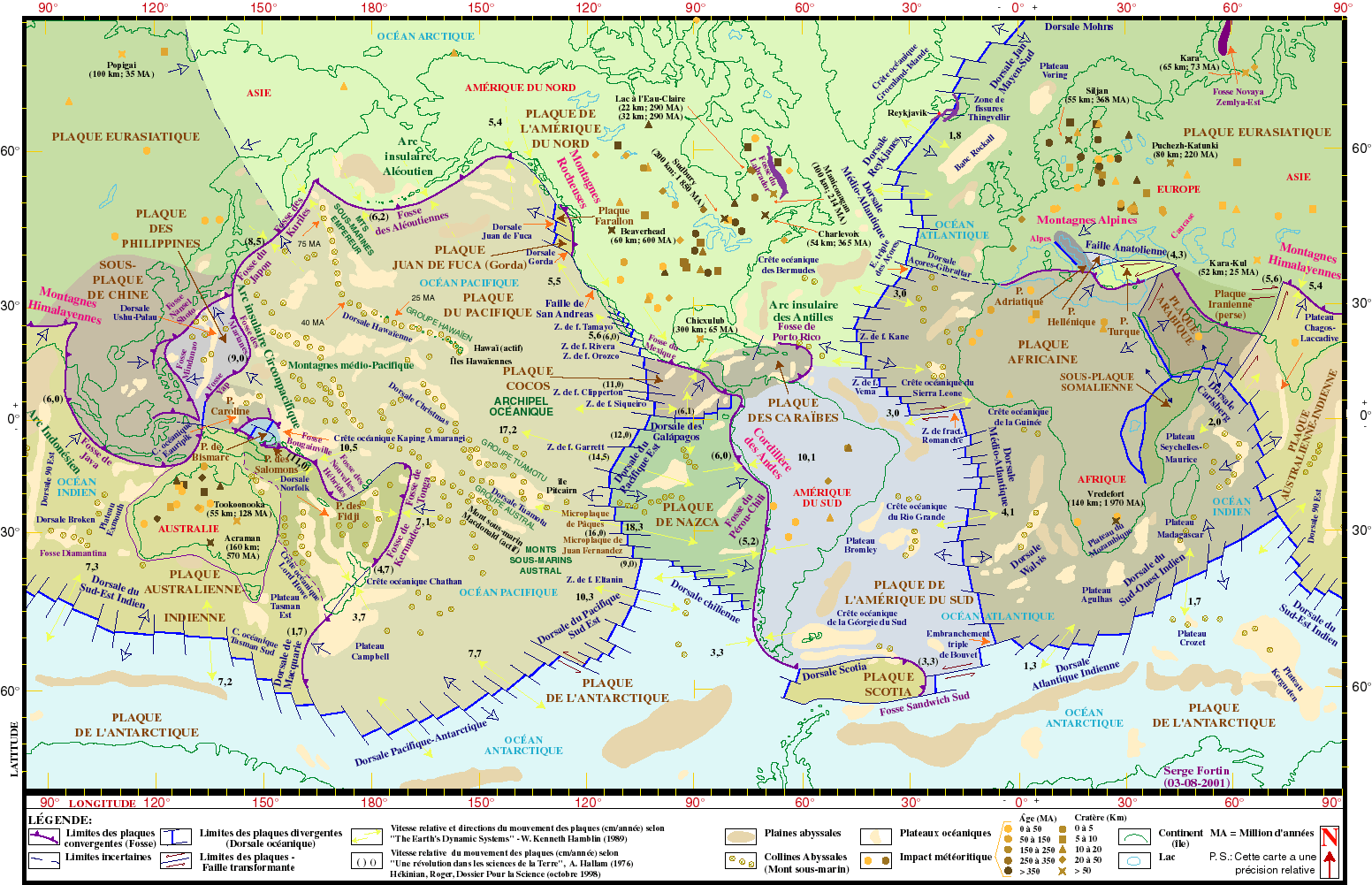Click the 'Plateau Campbell' label
The image size is (1372, 885).
370,651
